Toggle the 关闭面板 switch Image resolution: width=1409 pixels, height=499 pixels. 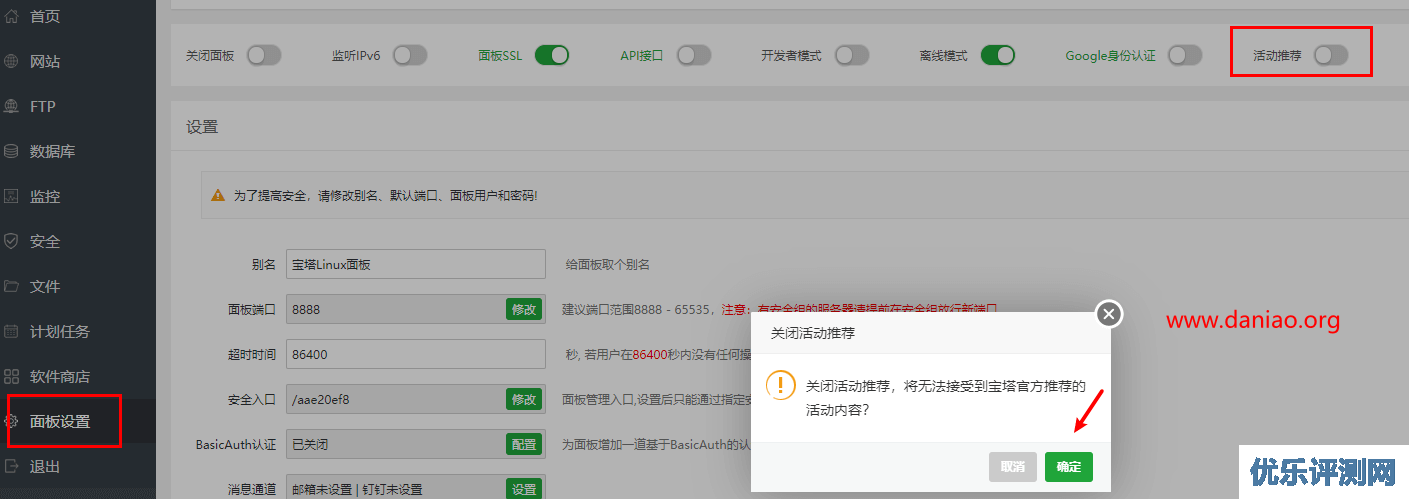click(x=264, y=55)
